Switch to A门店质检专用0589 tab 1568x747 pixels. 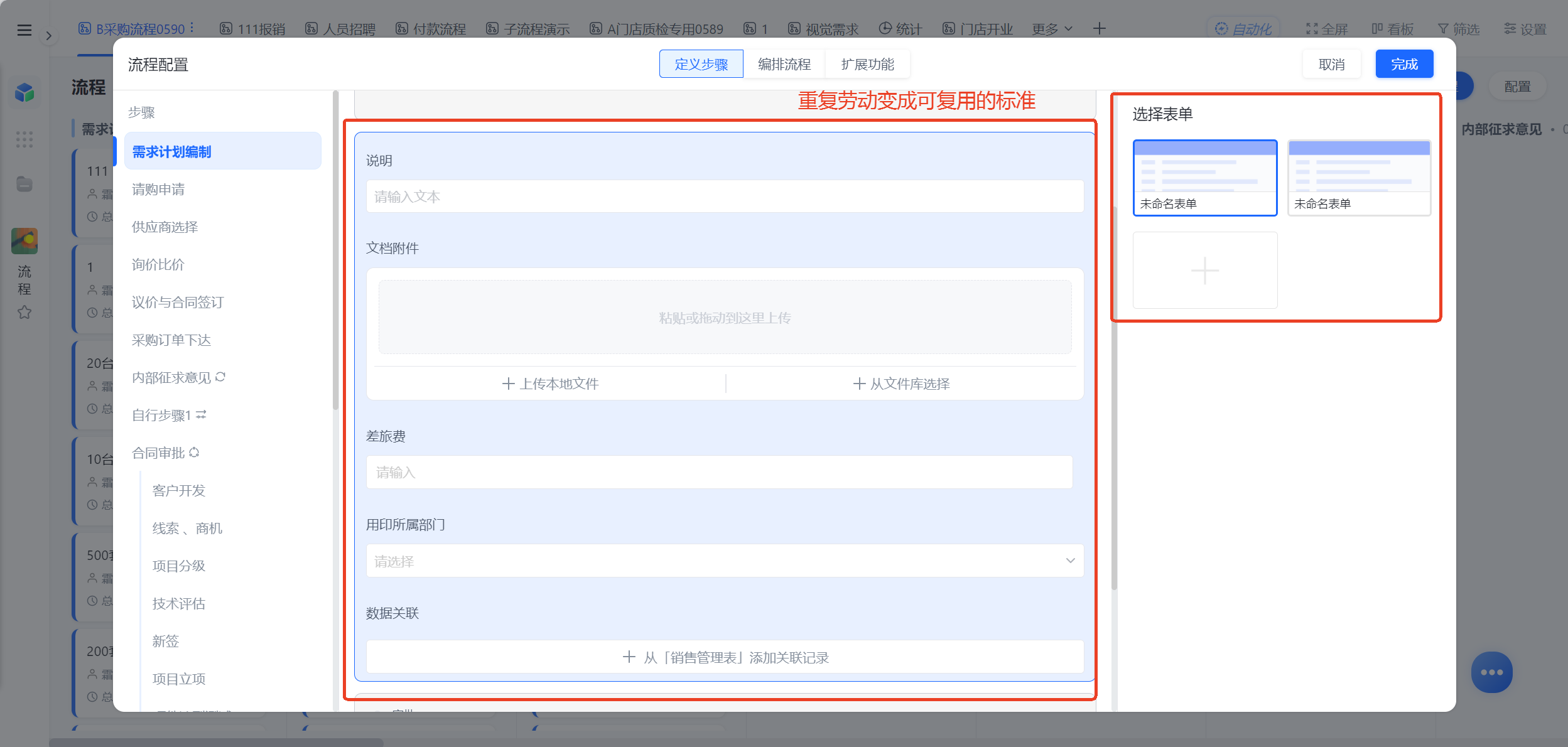(656, 29)
